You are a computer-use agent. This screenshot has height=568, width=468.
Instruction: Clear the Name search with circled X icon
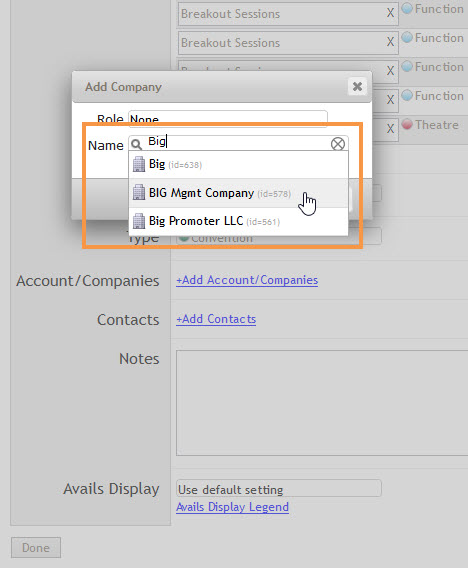pyautogui.click(x=338, y=144)
